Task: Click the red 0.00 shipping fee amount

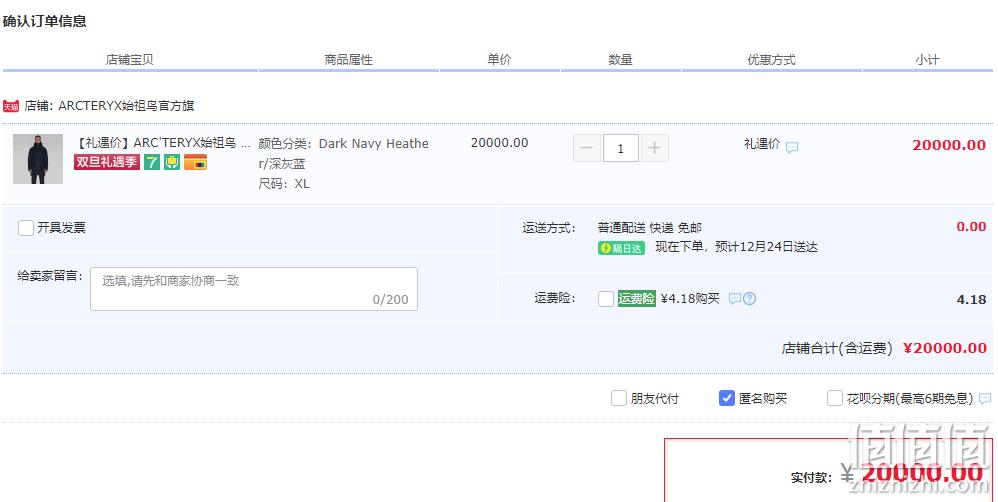Action: (971, 227)
